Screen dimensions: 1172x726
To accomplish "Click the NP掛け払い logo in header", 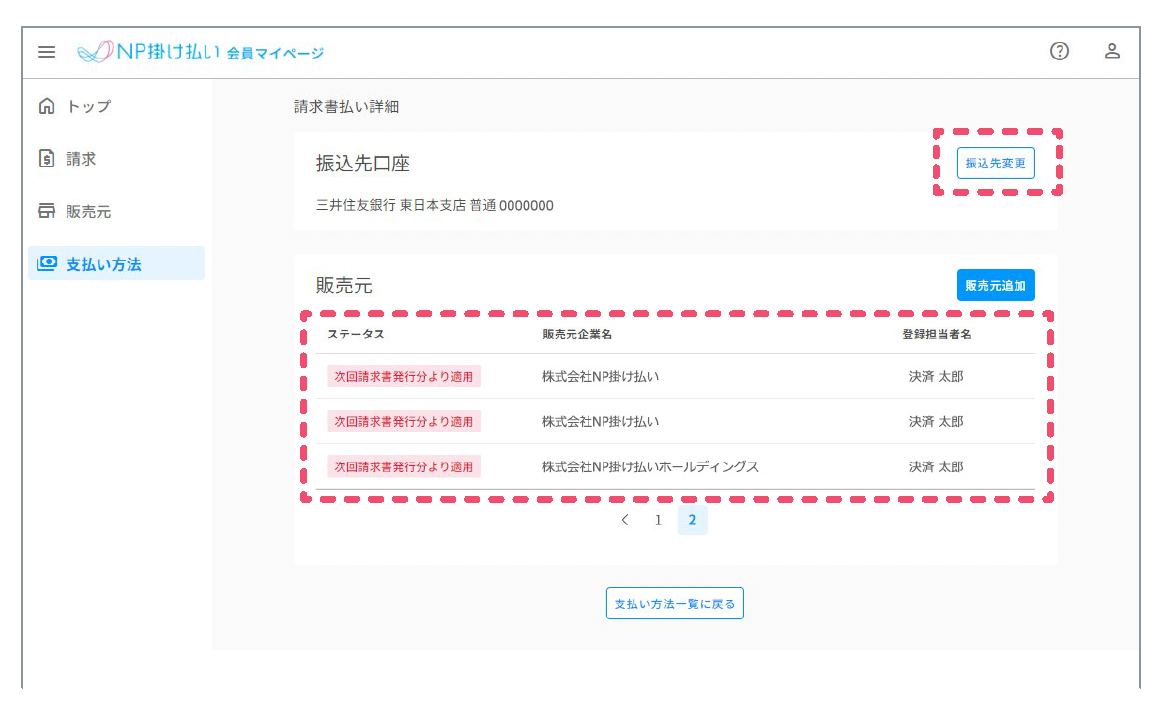I will (200, 52).
